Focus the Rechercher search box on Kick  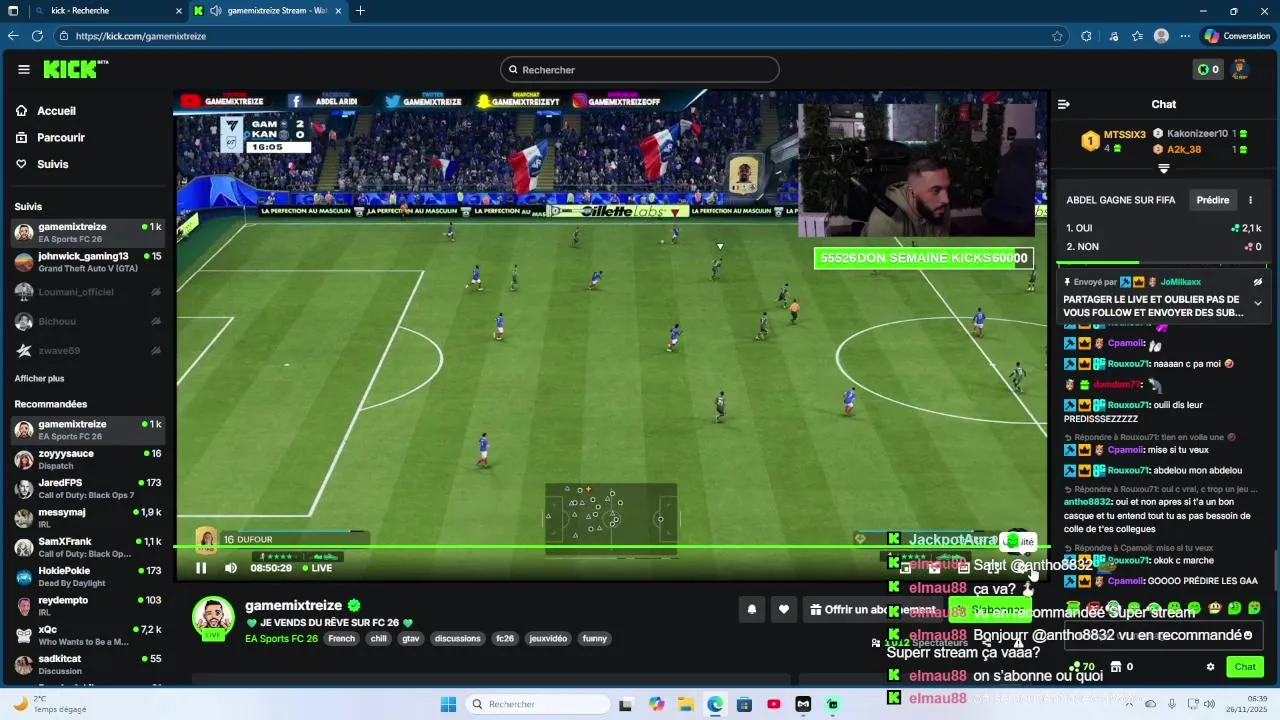640,70
